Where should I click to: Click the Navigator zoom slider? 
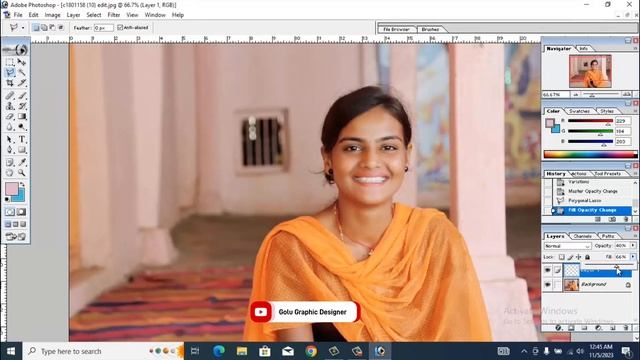pyautogui.click(x=601, y=95)
